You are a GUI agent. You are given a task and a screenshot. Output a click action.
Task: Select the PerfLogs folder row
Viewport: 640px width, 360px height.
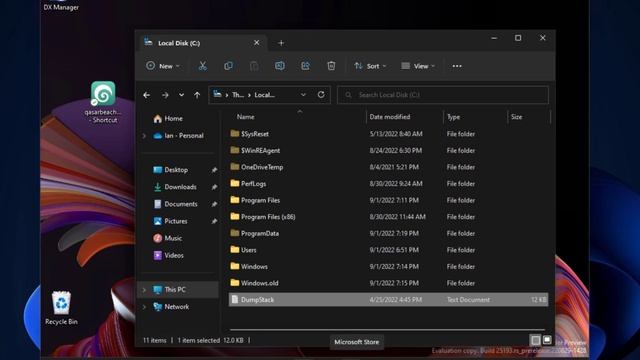pyautogui.click(x=388, y=184)
